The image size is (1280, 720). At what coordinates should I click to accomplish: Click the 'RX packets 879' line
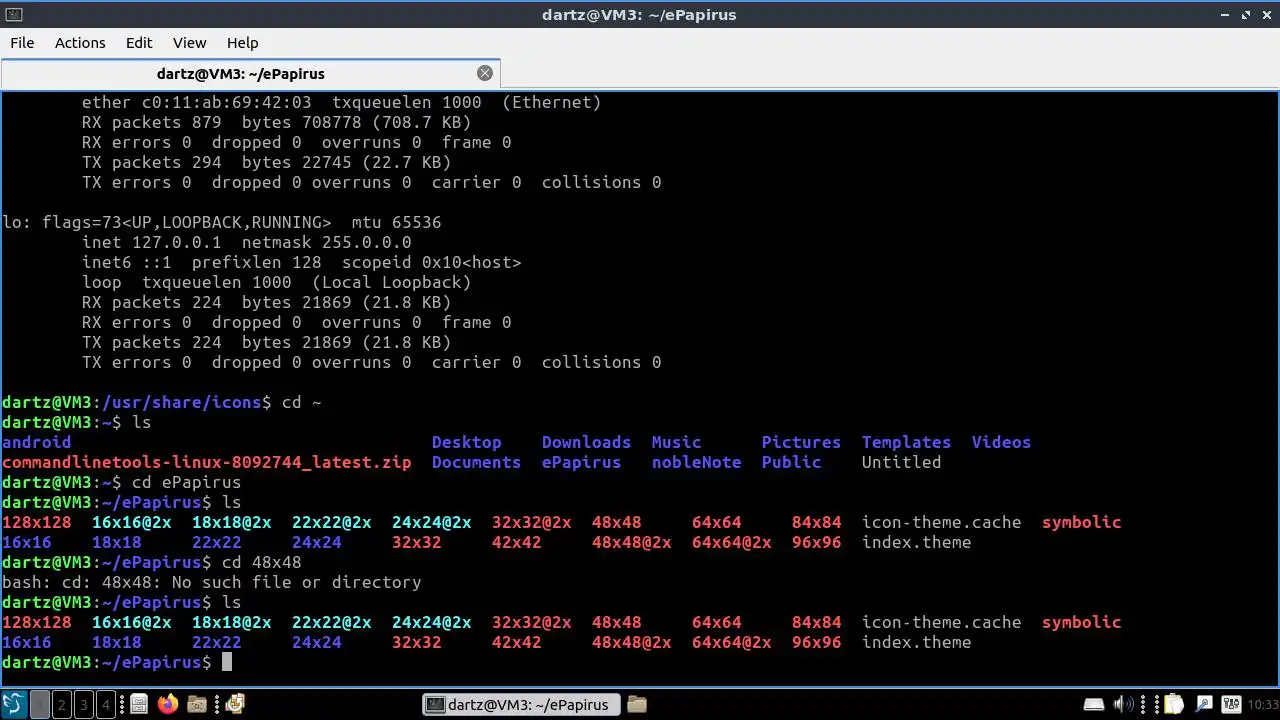coord(277,122)
